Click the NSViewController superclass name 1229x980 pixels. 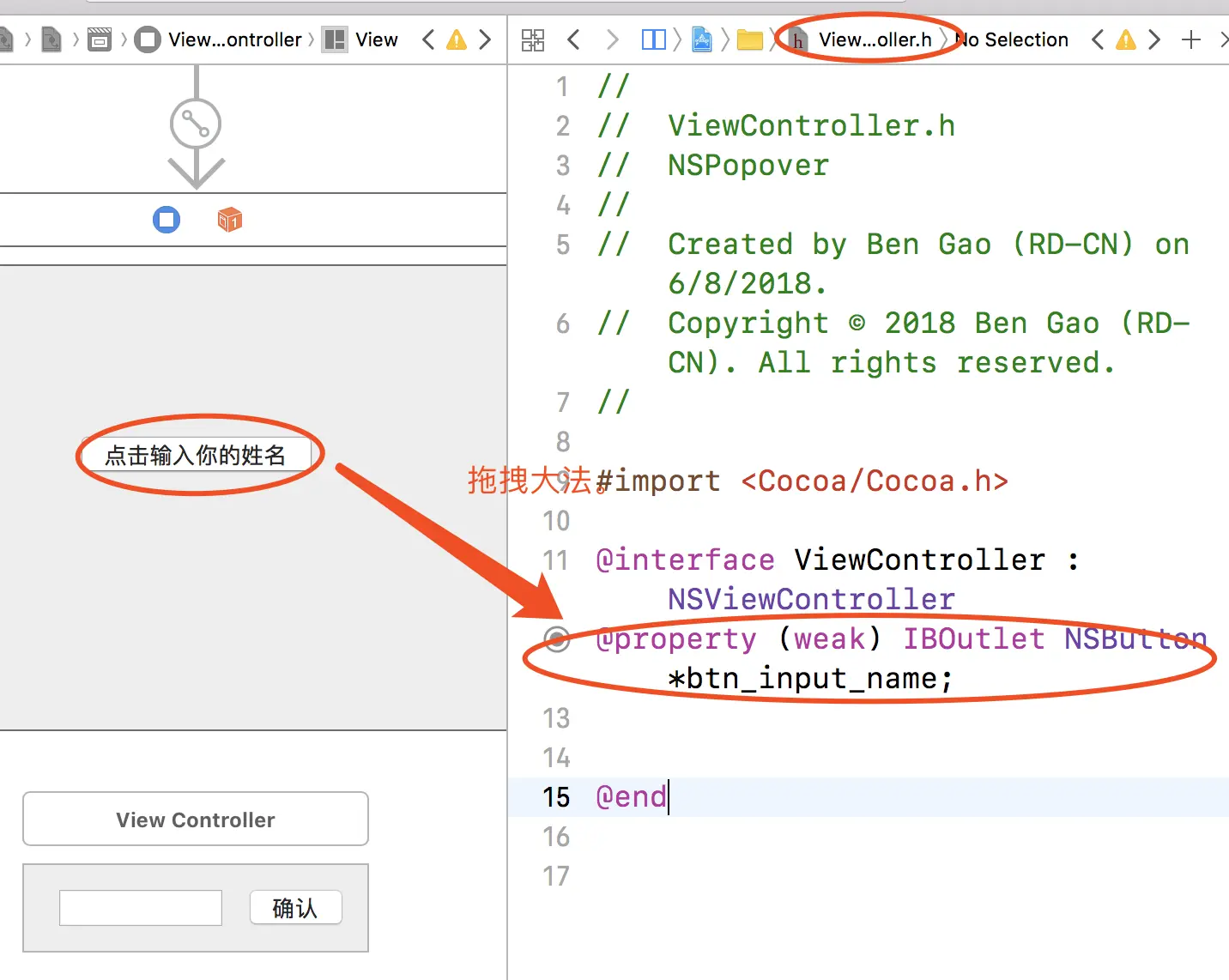coord(811,599)
